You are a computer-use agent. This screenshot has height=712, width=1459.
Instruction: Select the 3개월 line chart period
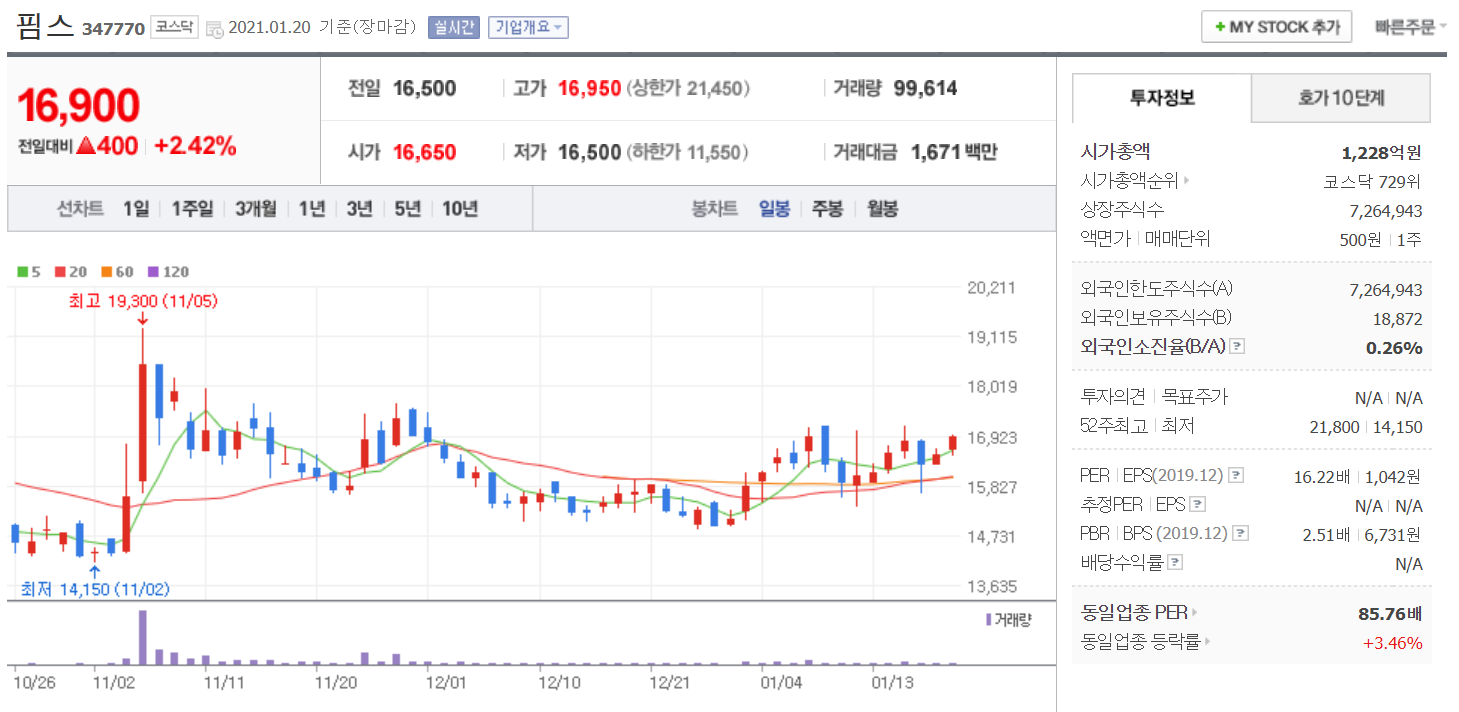pos(256,208)
